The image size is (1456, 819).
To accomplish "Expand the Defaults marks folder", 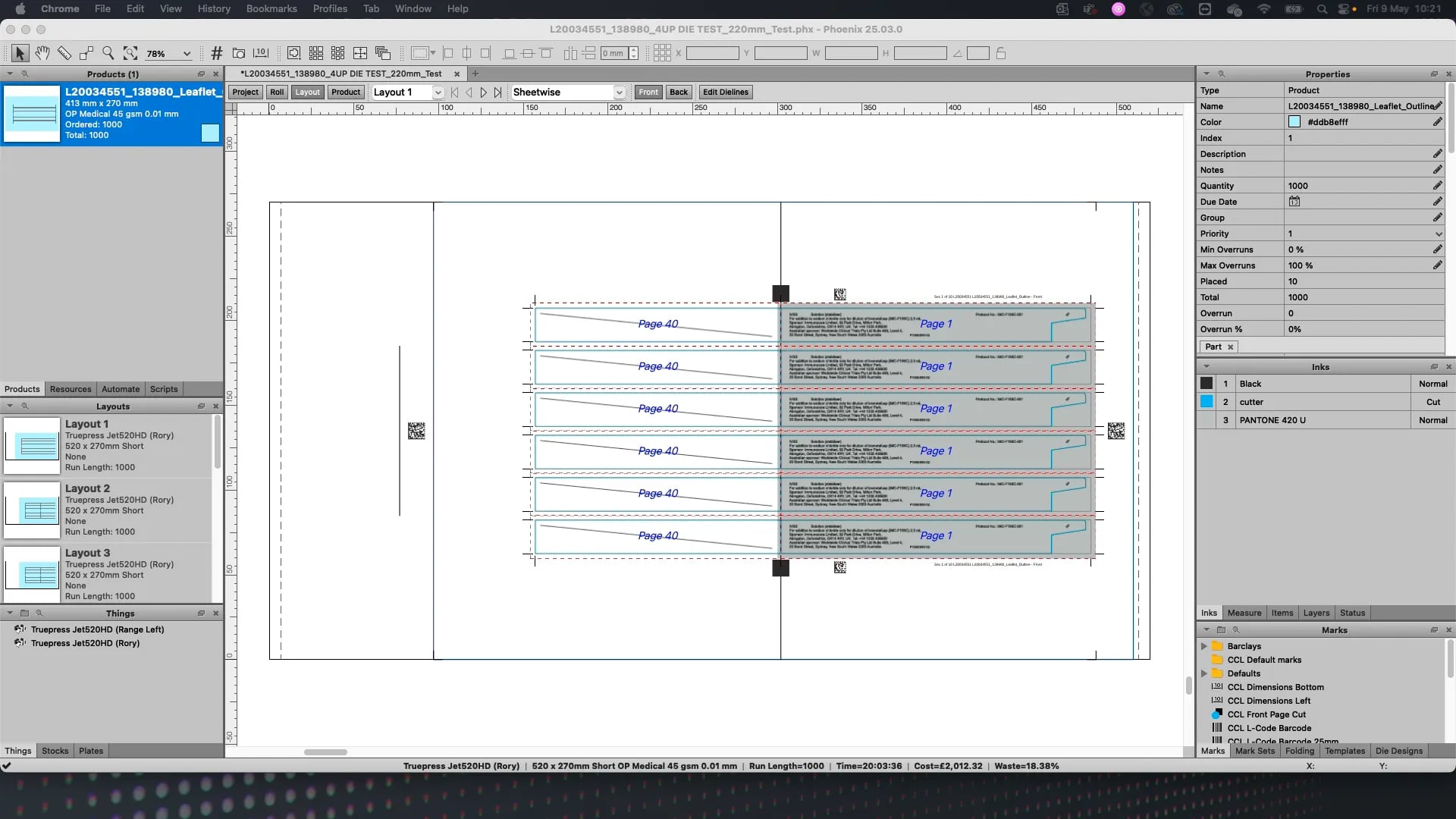I will point(1204,673).
